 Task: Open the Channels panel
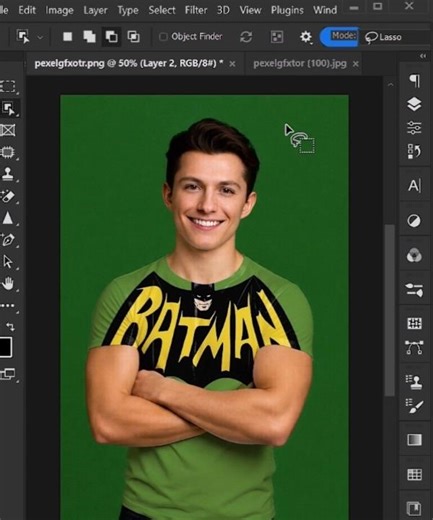414,255
